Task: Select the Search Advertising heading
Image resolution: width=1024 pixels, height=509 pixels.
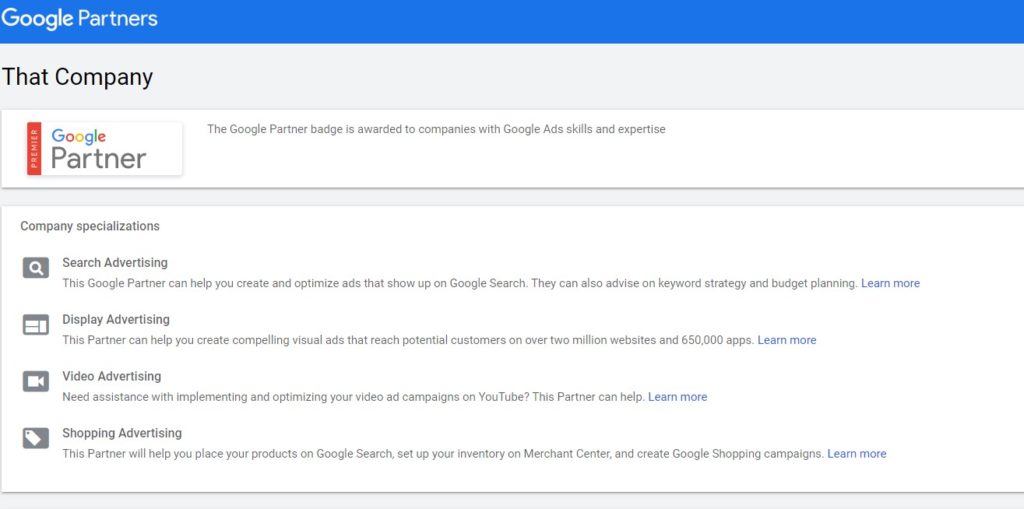Action: (x=115, y=263)
